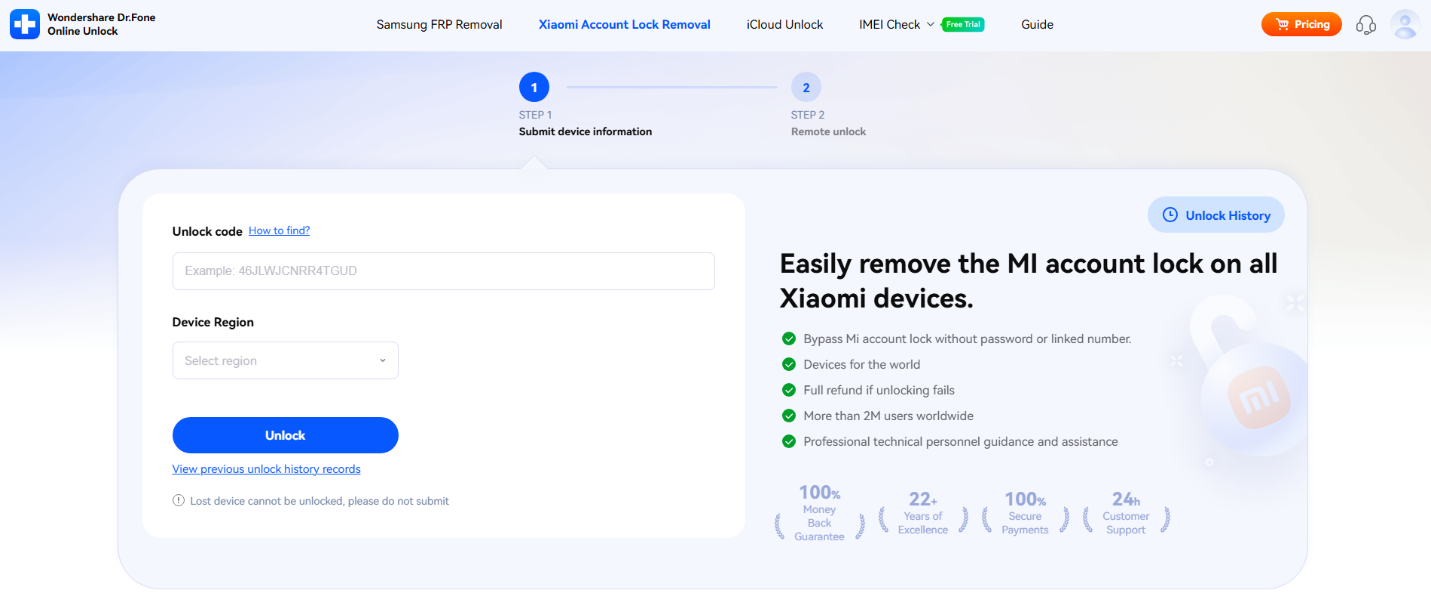Select the step 1 circle indicator
The height and width of the screenshot is (612, 1431).
tap(534, 88)
